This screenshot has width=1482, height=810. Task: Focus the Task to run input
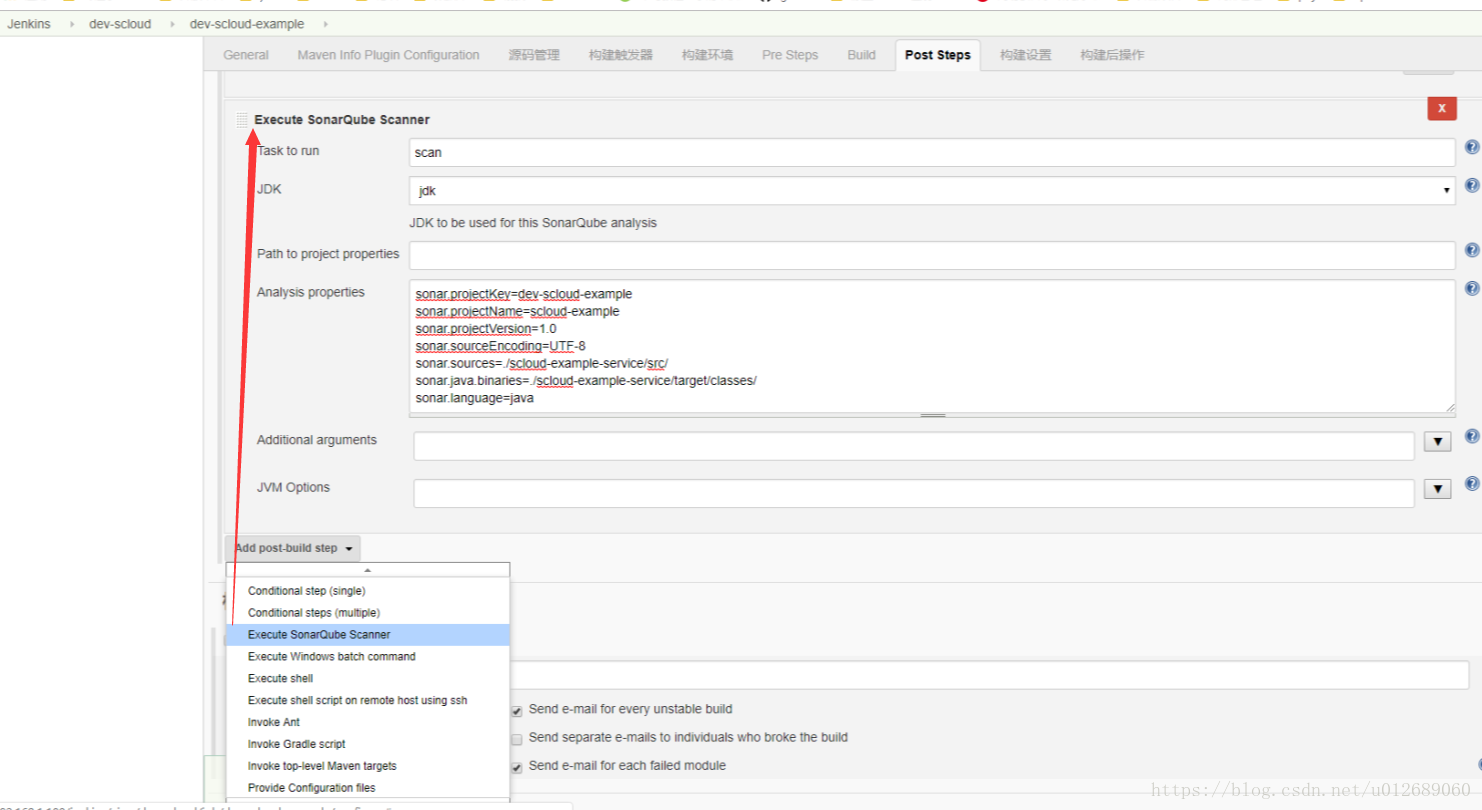pyautogui.click(x=932, y=152)
